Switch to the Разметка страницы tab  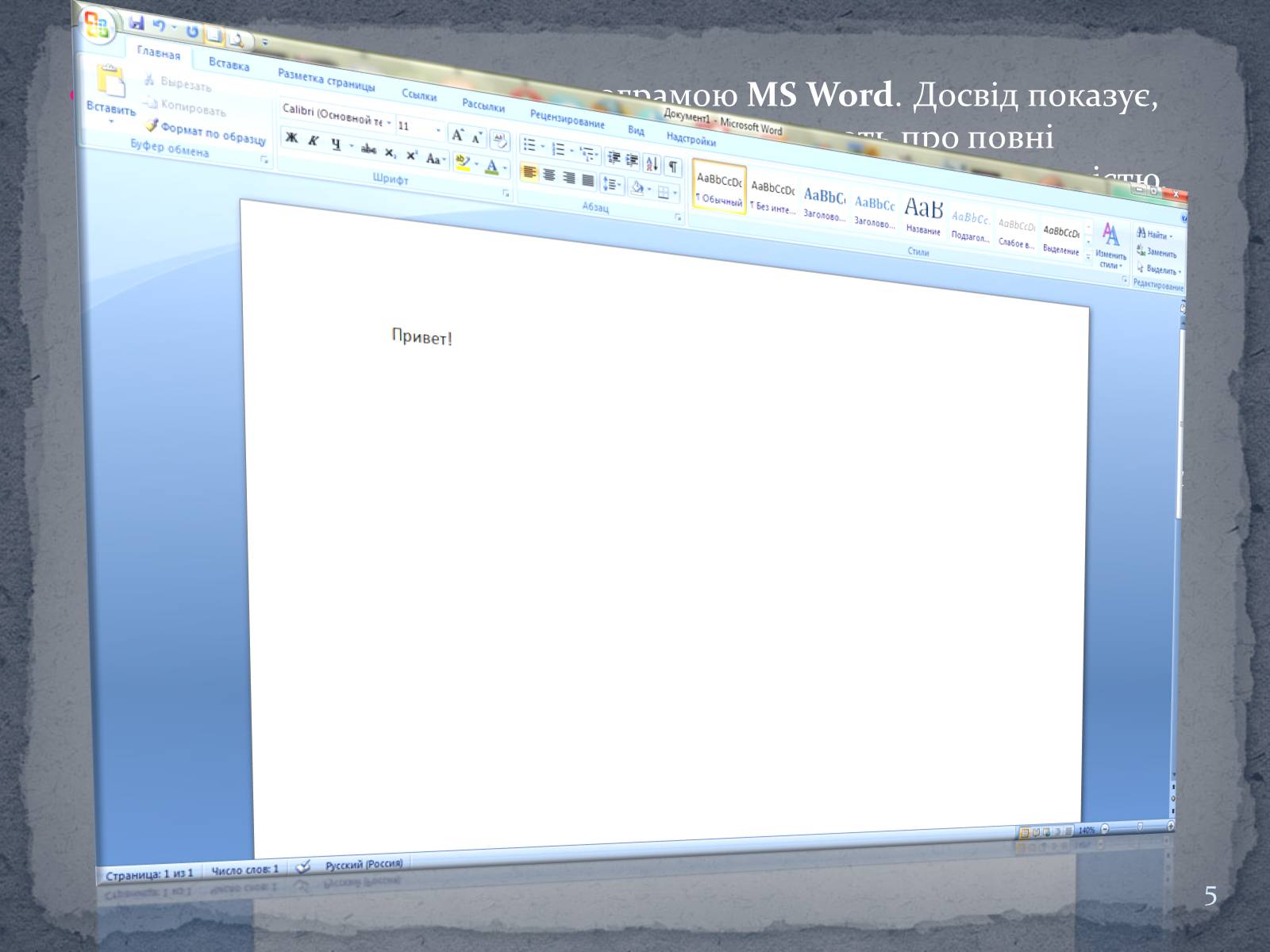(326, 79)
